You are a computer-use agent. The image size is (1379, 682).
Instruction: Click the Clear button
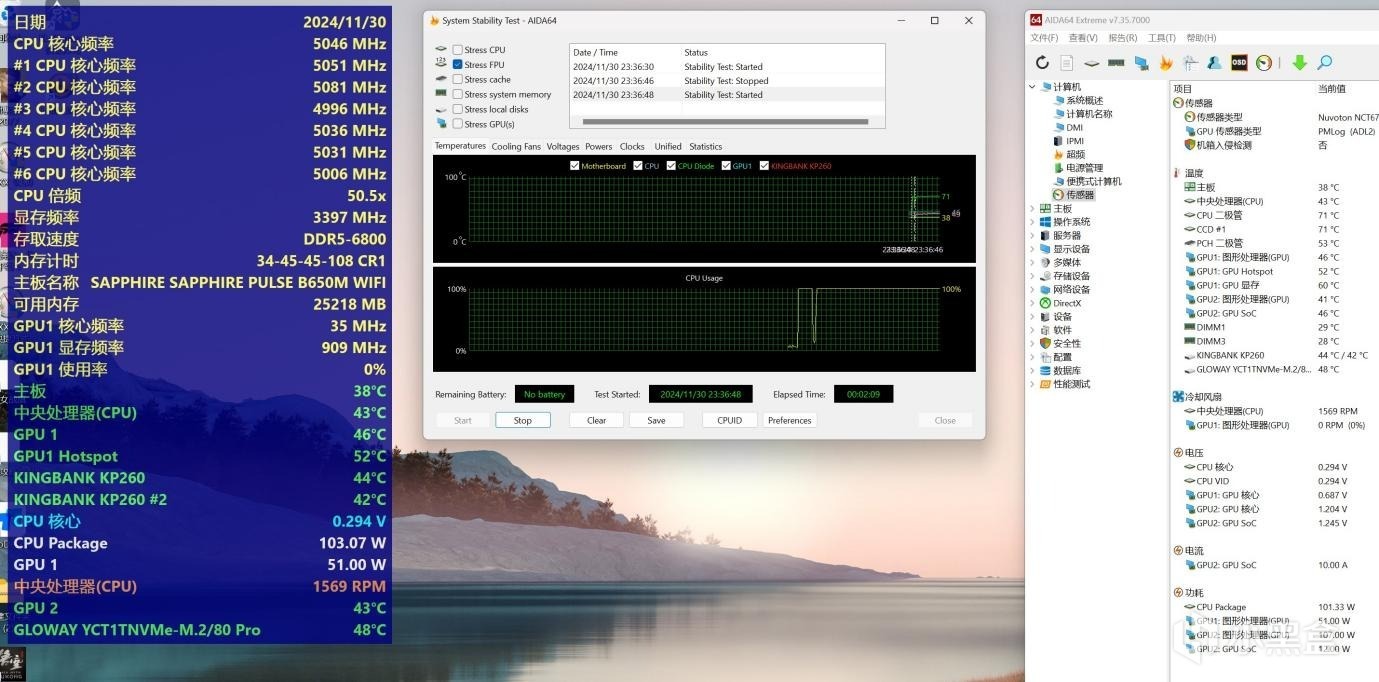[x=597, y=420]
